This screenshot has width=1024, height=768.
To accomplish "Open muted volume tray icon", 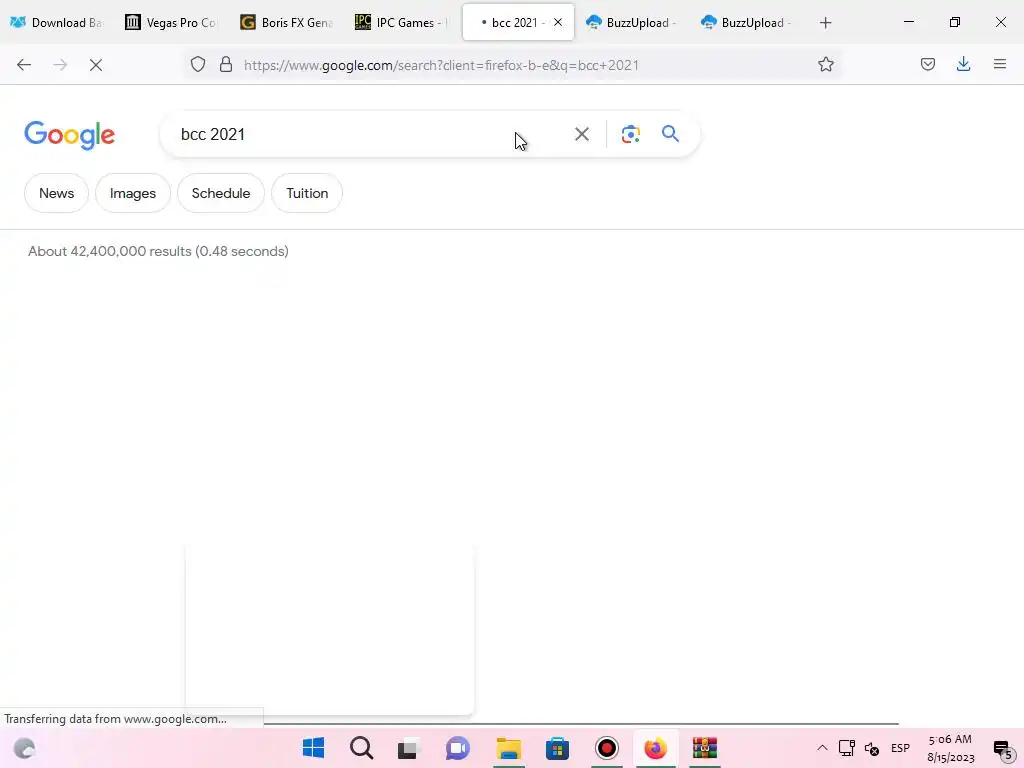I will (872, 748).
